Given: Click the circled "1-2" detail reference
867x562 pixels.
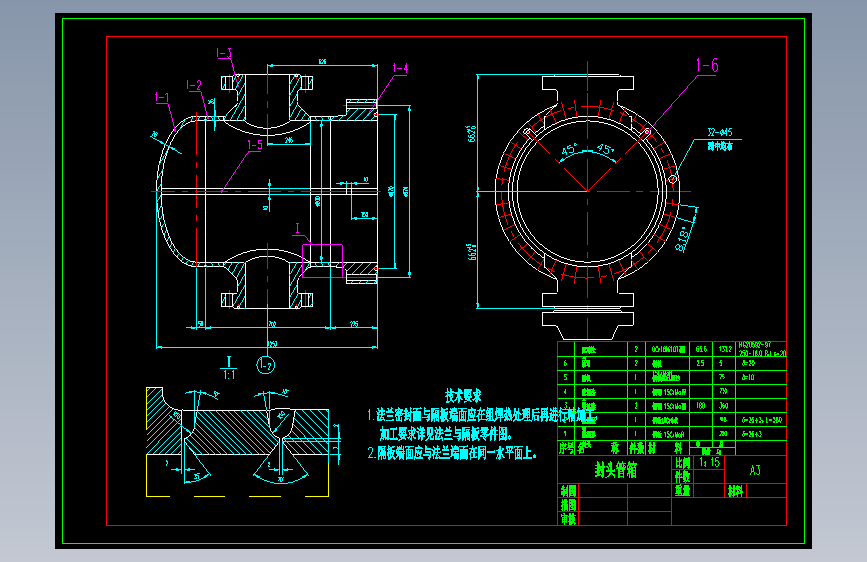Looking at the screenshot, I should pos(265,365).
